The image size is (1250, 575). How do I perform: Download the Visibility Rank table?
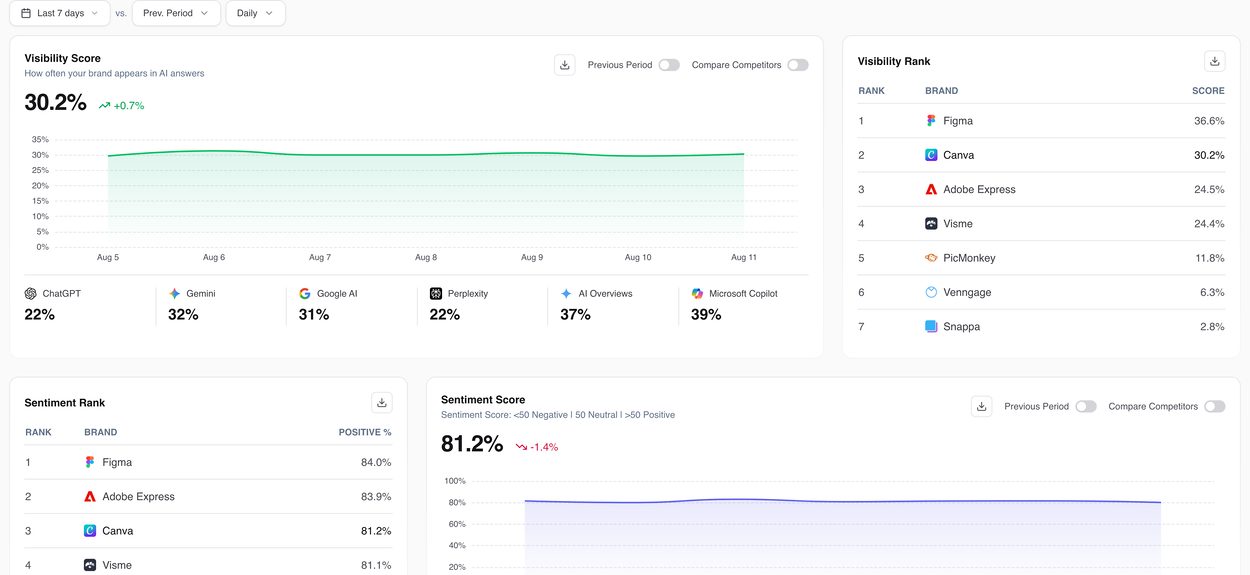click(1215, 61)
